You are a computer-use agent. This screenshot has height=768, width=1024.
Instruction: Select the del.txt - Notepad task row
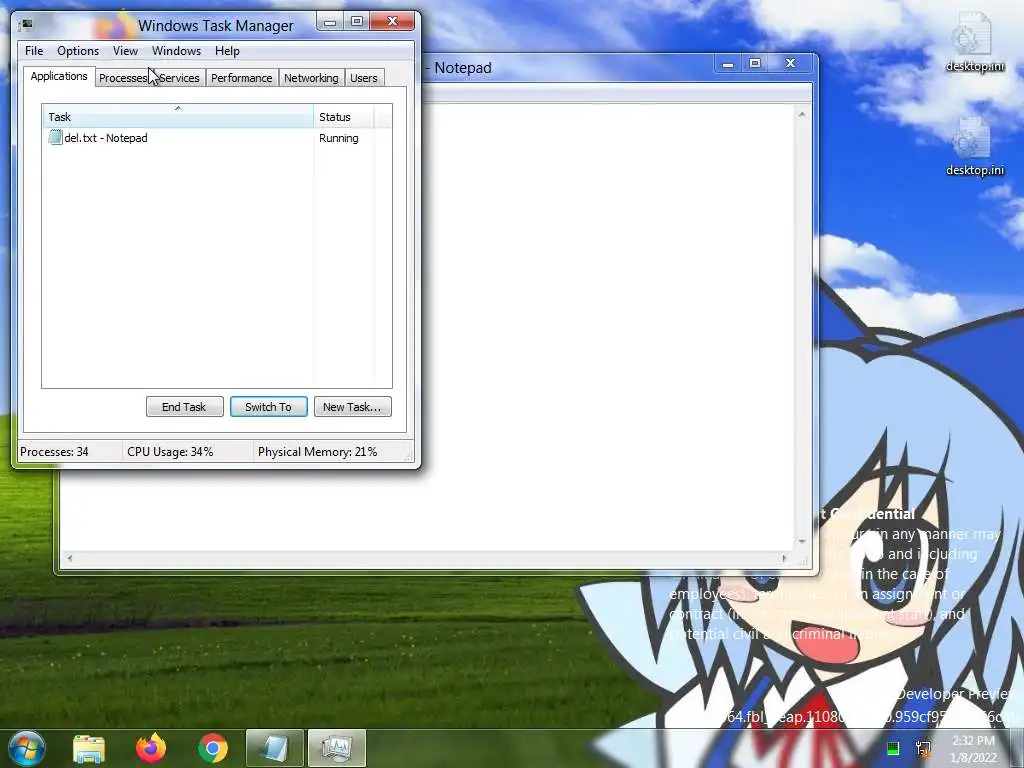click(216, 138)
